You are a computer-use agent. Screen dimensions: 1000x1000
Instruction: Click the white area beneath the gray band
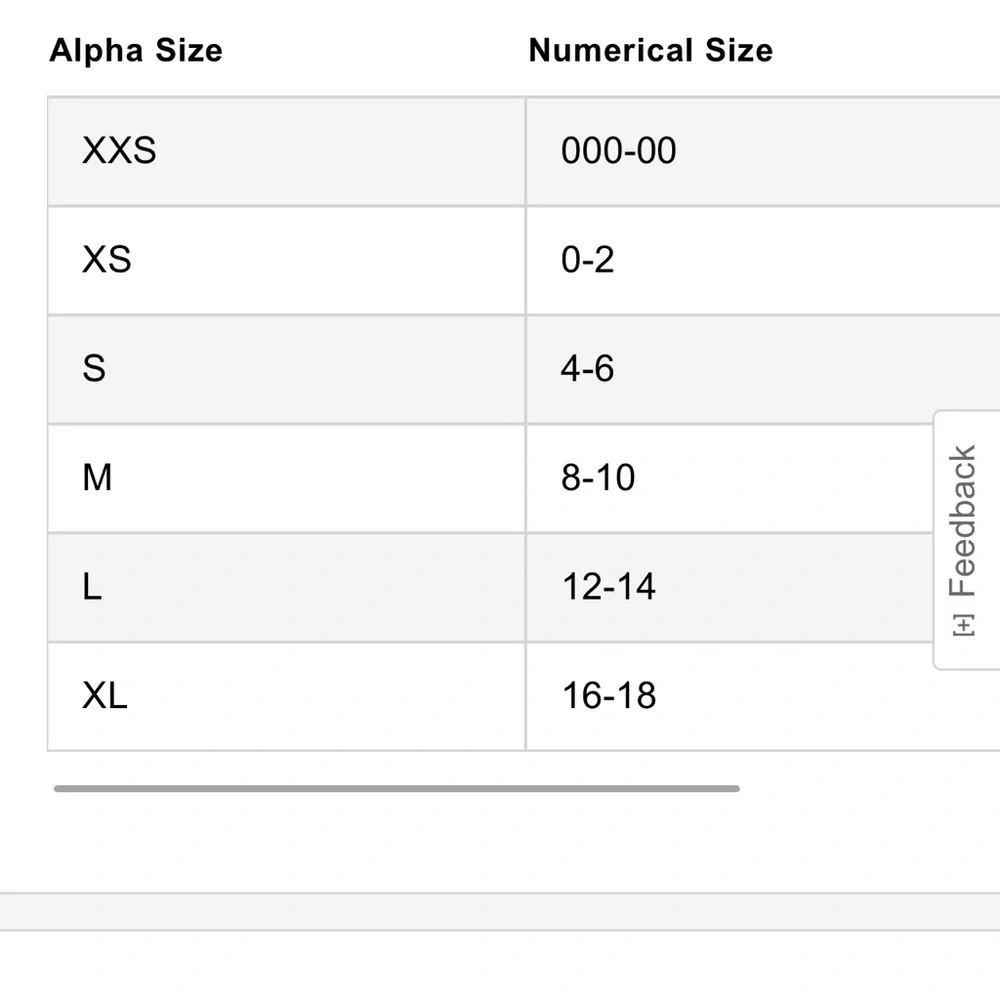click(x=500, y=966)
